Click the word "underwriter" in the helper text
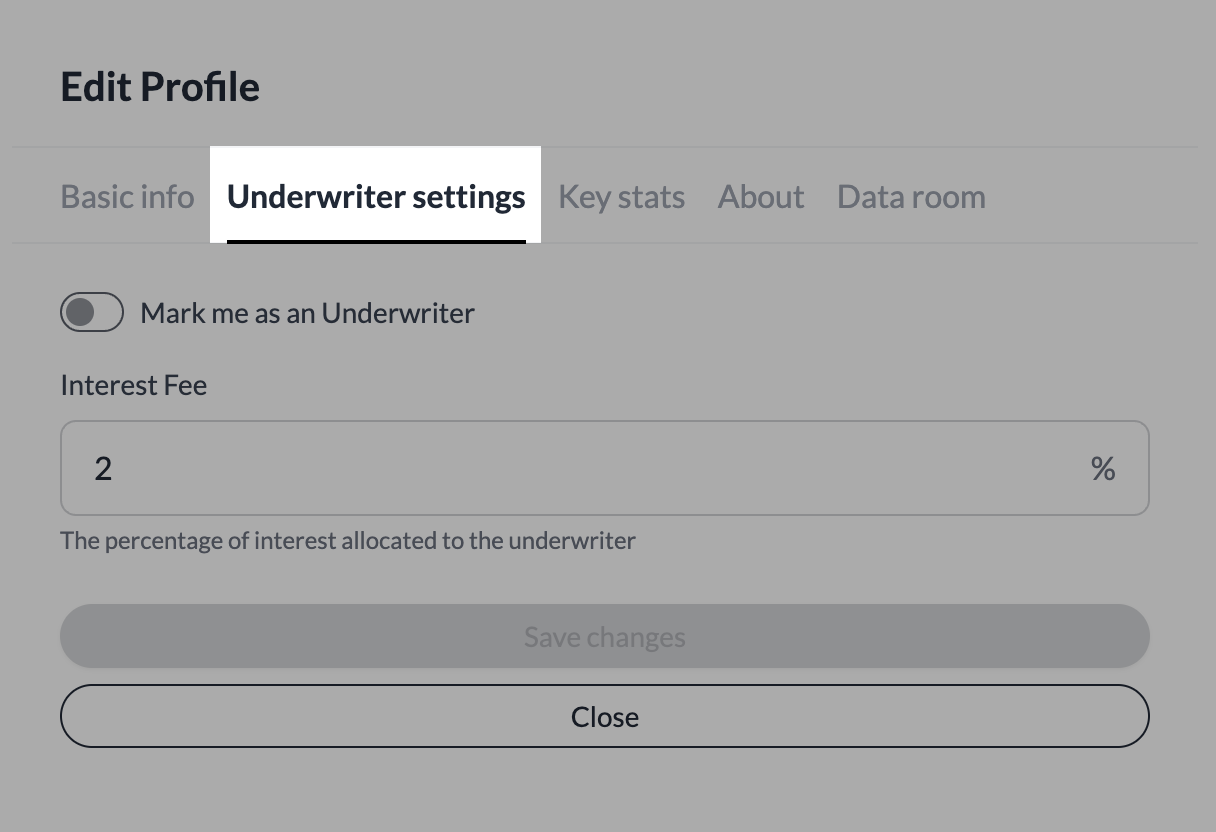Viewport: 1216px width, 832px height. [x=571, y=541]
